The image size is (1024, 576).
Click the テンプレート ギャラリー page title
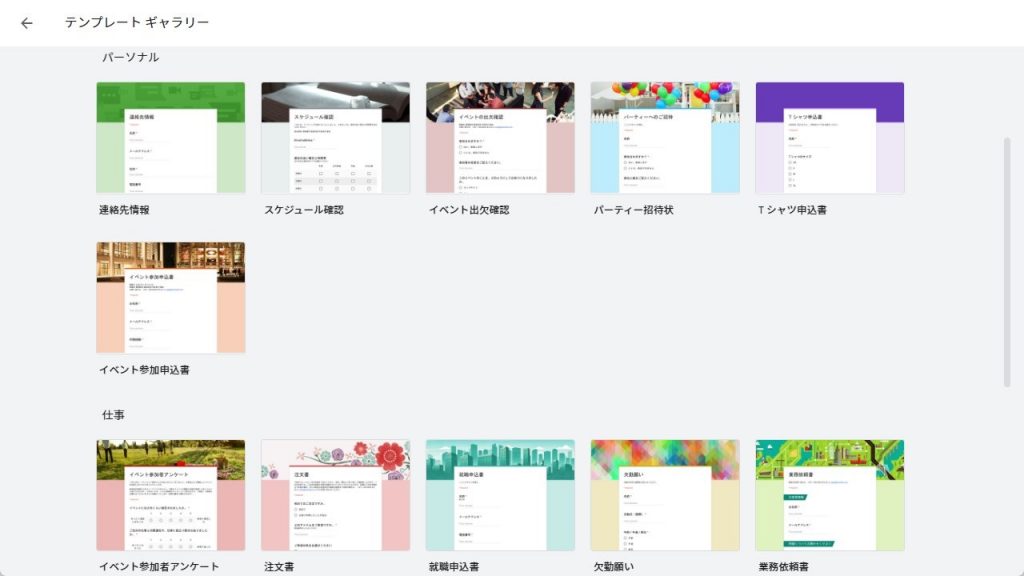coord(136,22)
